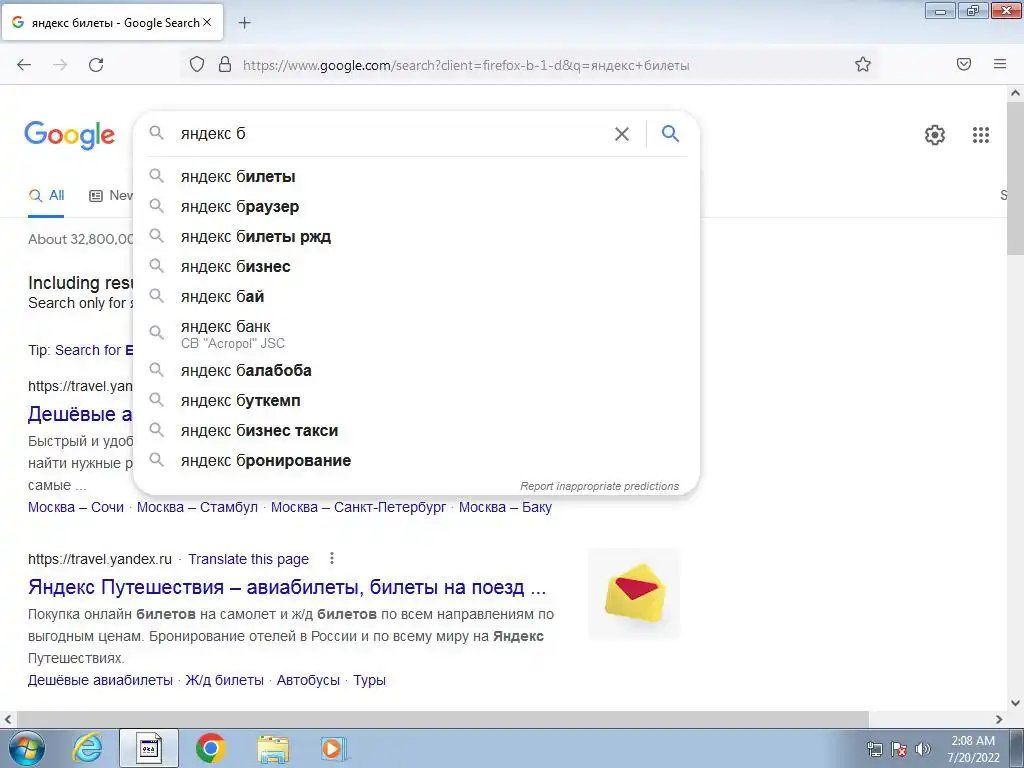Choose suggestion яндекс банк
This screenshot has width=1024, height=768.
[417, 333]
